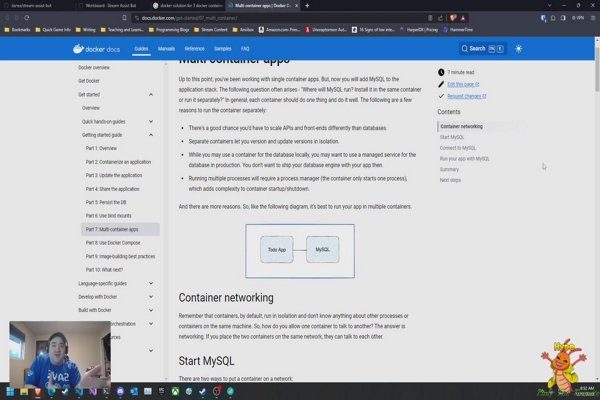
Task: Click the Edit this page link
Action: click(463, 84)
